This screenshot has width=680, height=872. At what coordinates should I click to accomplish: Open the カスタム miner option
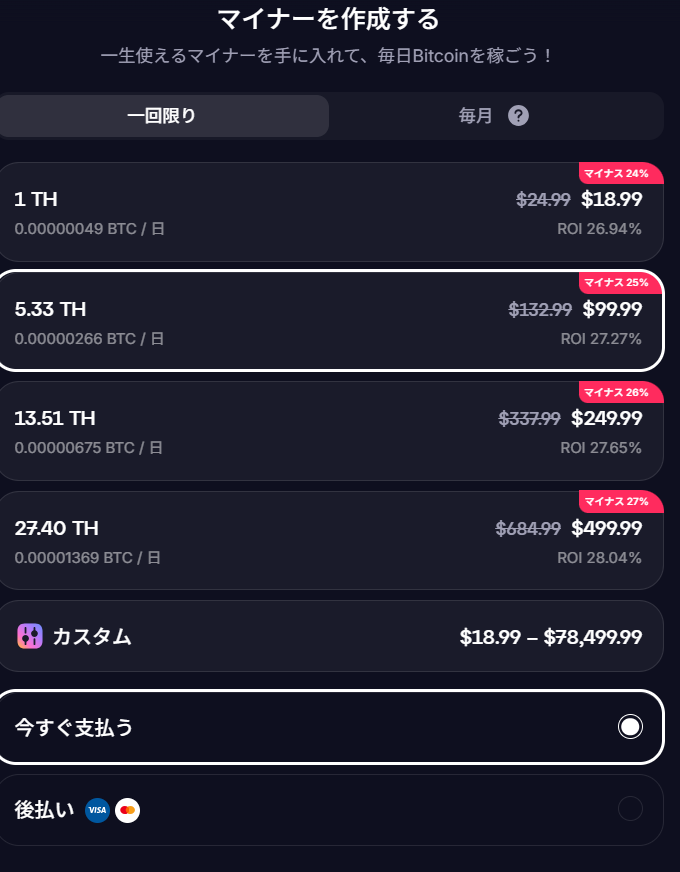92,636
